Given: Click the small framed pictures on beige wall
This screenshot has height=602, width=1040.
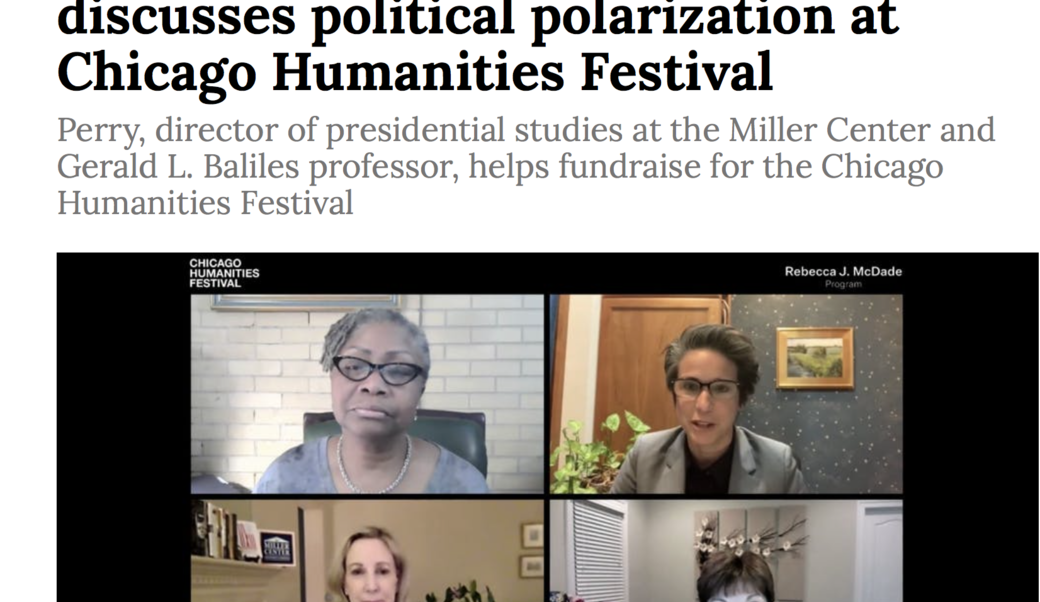Looking at the screenshot, I should tap(532, 550).
